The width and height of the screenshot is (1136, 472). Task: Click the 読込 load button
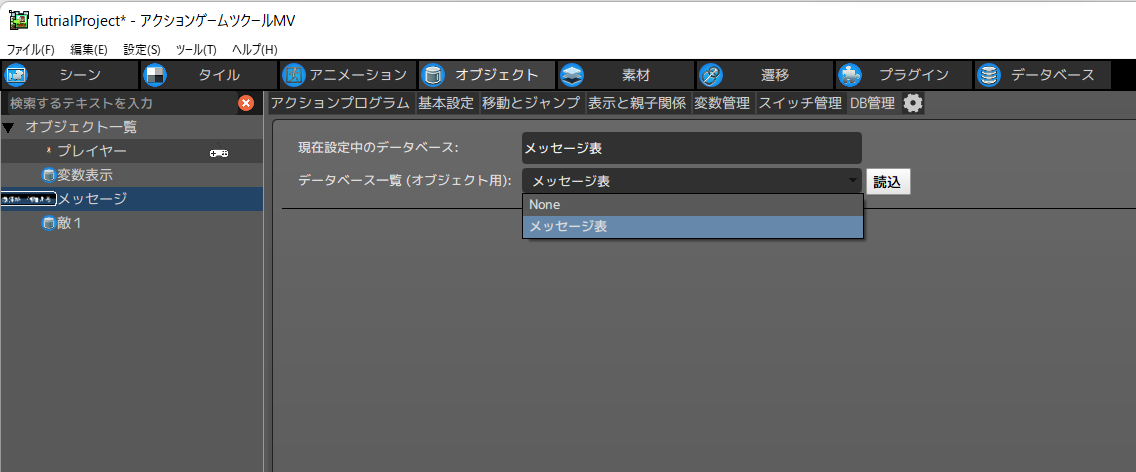pyautogui.click(x=888, y=181)
